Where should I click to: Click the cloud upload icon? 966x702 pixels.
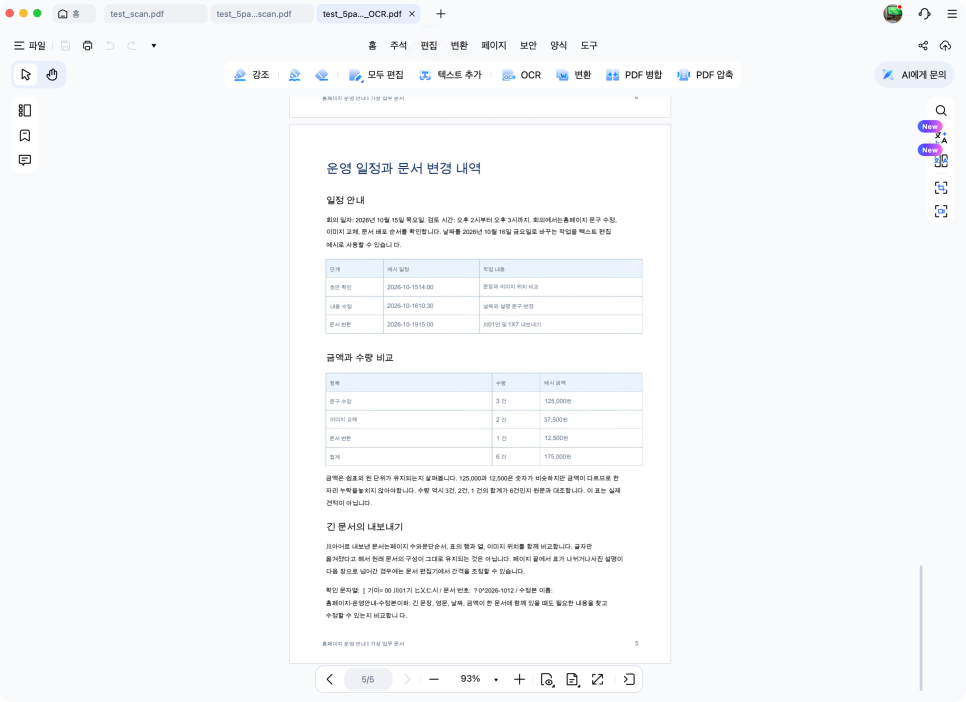coord(945,46)
